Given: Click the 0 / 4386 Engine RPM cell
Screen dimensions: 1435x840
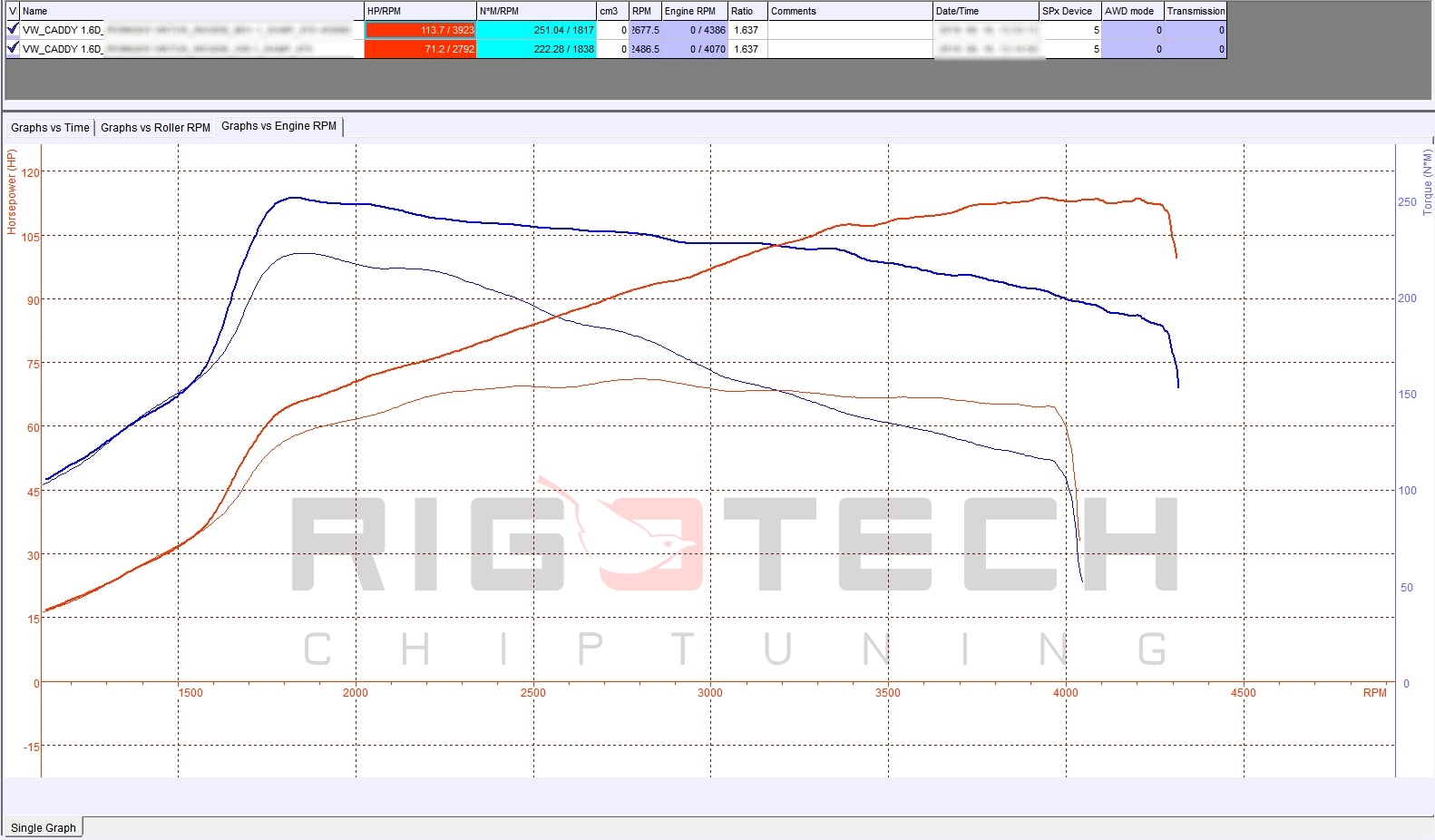Looking at the screenshot, I should [695, 30].
